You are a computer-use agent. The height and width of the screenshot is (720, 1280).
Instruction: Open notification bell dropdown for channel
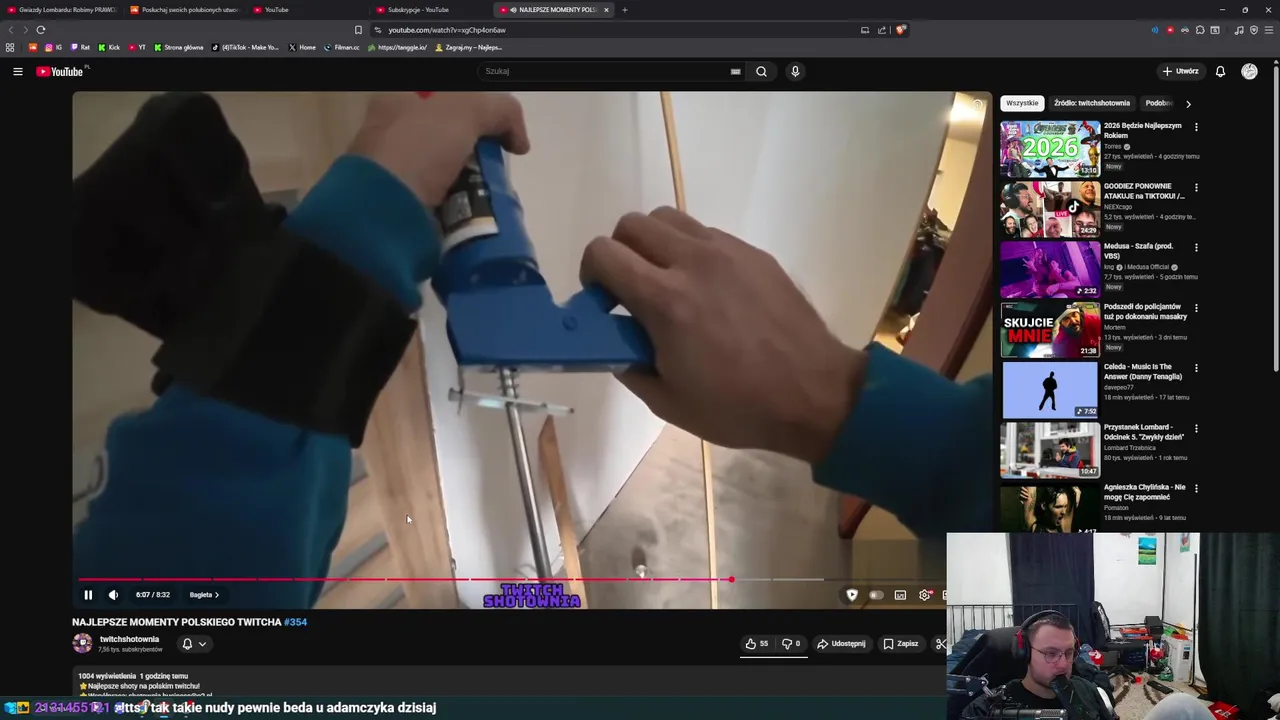click(x=193, y=644)
